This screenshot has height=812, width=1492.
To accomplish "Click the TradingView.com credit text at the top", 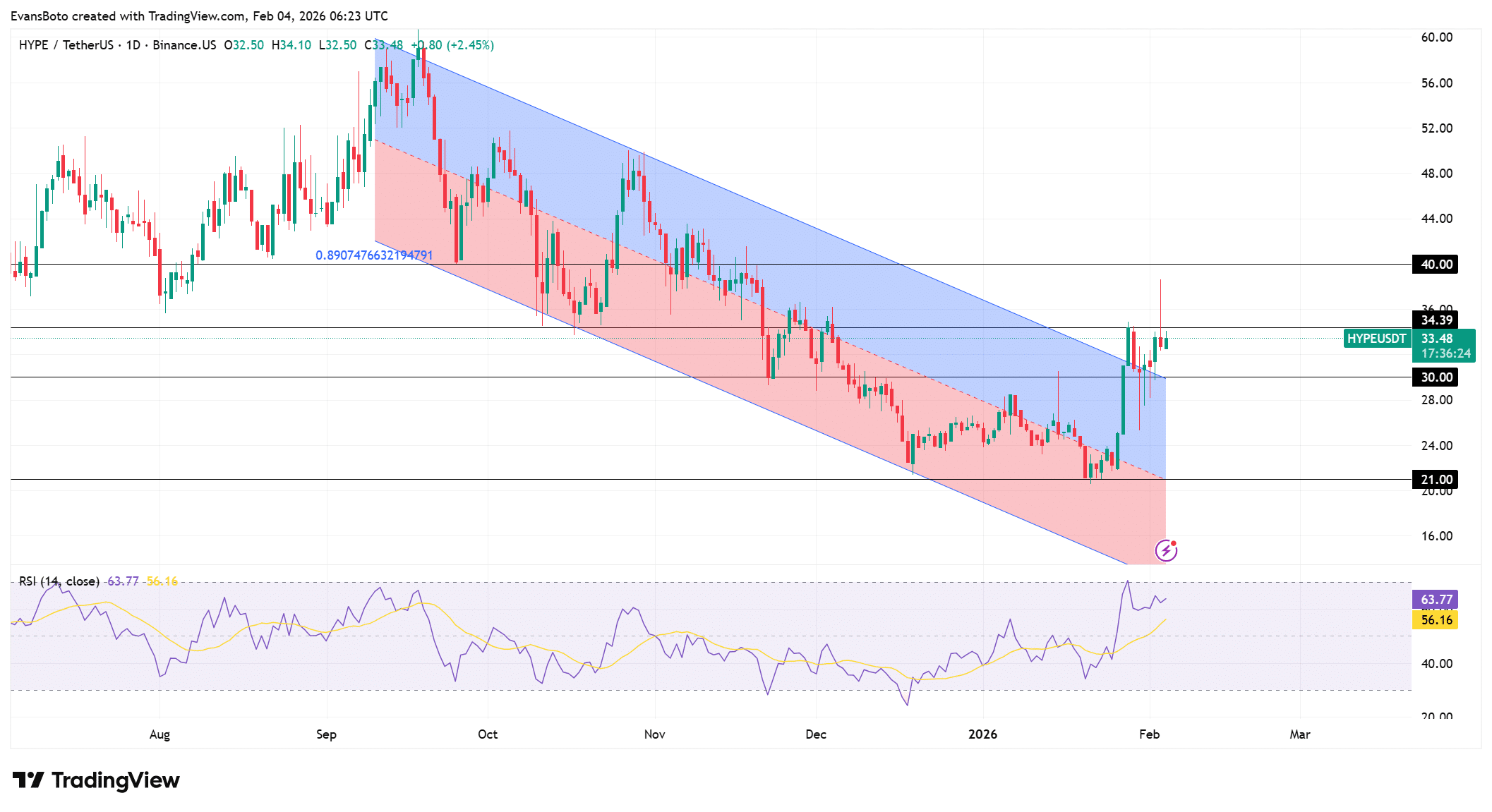I will [x=198, y=16].
